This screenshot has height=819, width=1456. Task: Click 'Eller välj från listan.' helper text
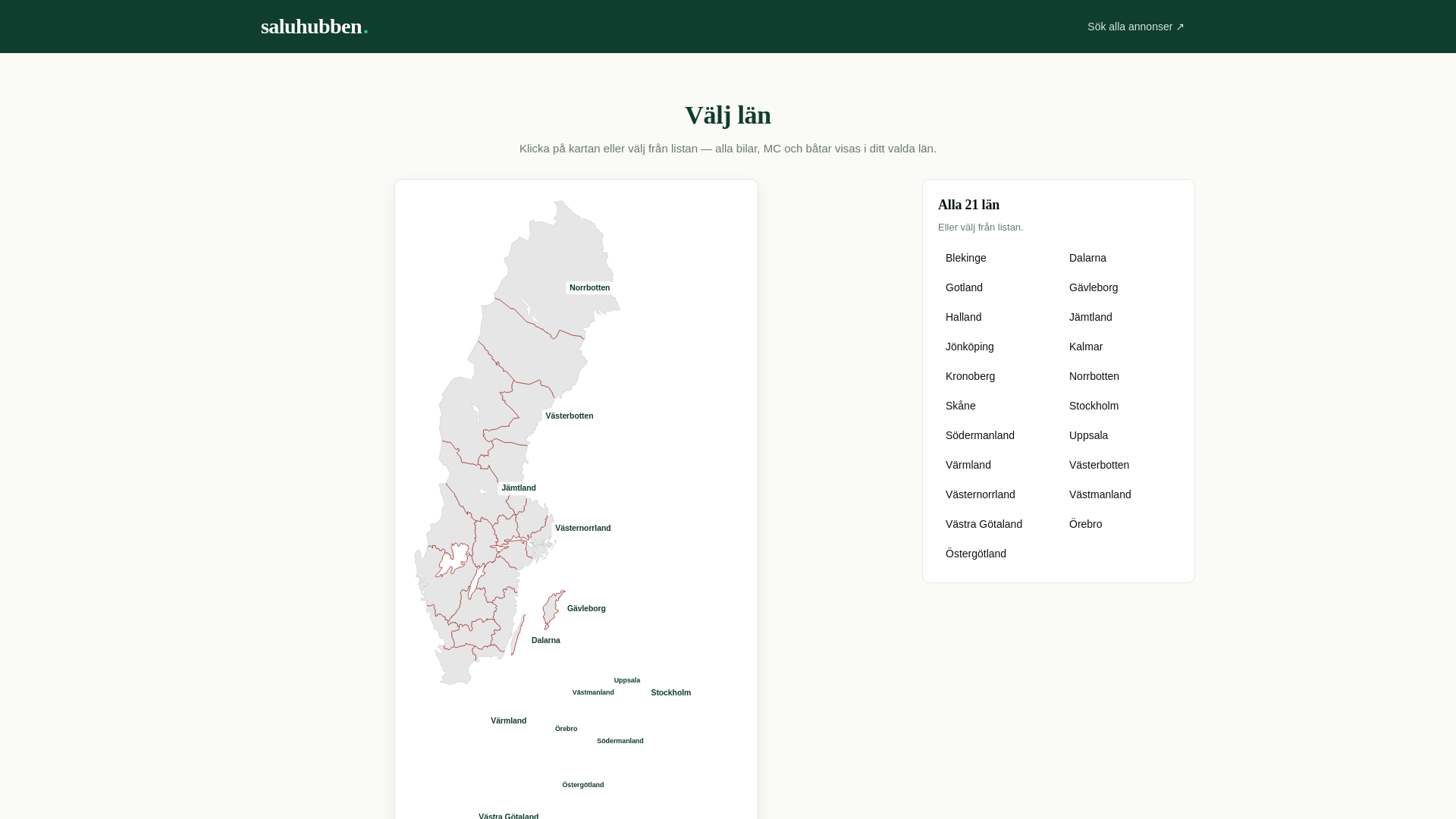pyautogui.click(x=981, y=227)
